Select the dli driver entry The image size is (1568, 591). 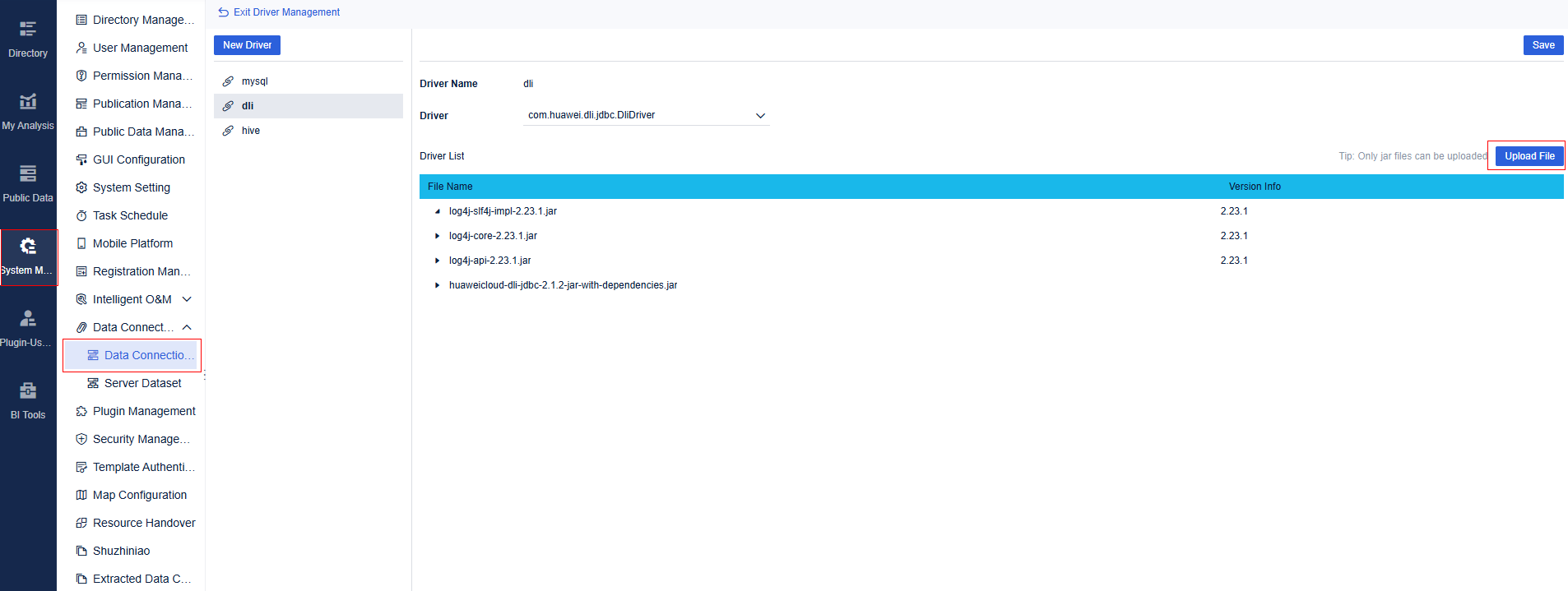[308, 106]
